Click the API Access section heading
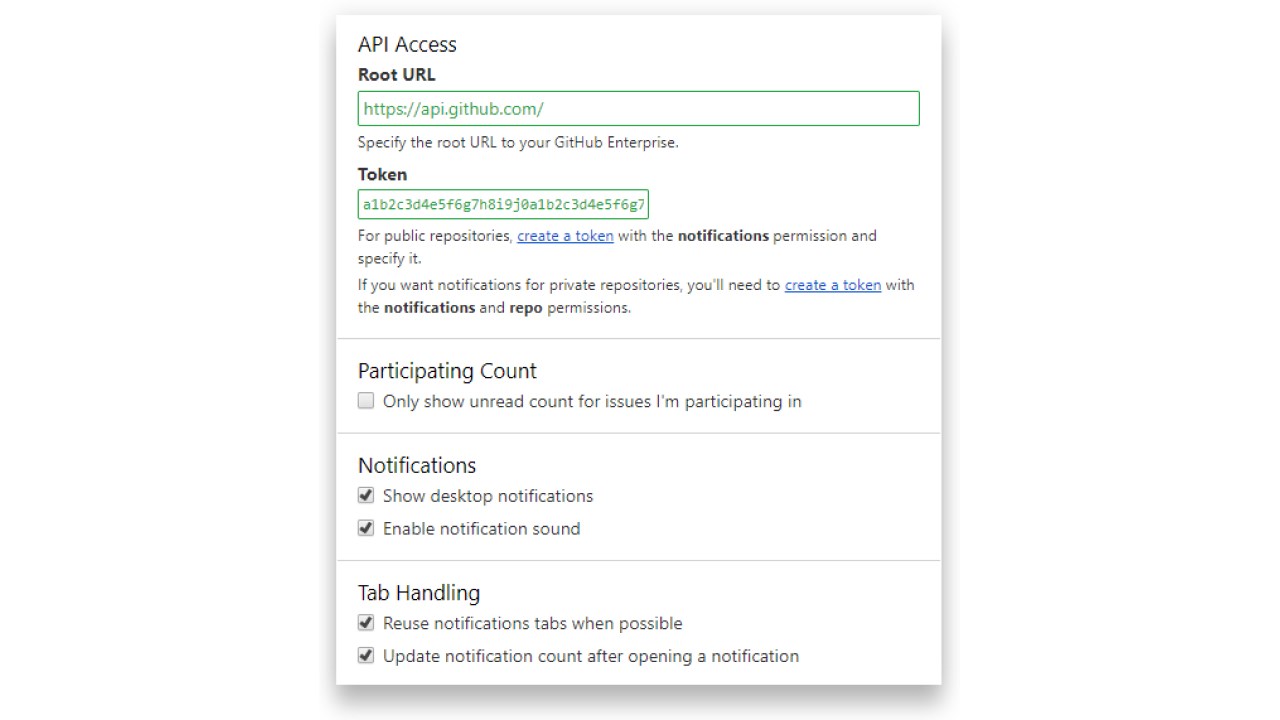Screen dimensions: 1280x720 [x=407, y=44]
